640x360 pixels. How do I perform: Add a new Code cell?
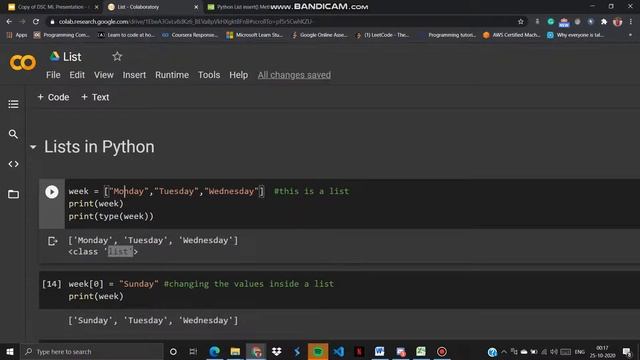53,97
